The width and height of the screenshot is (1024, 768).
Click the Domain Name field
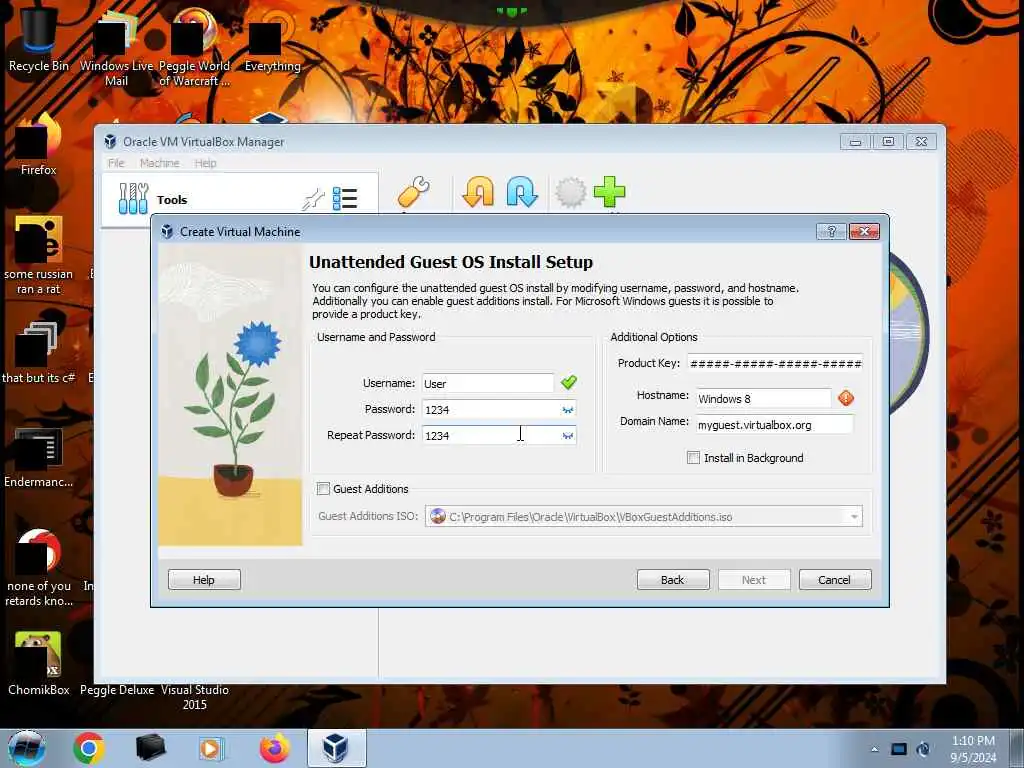775,424
